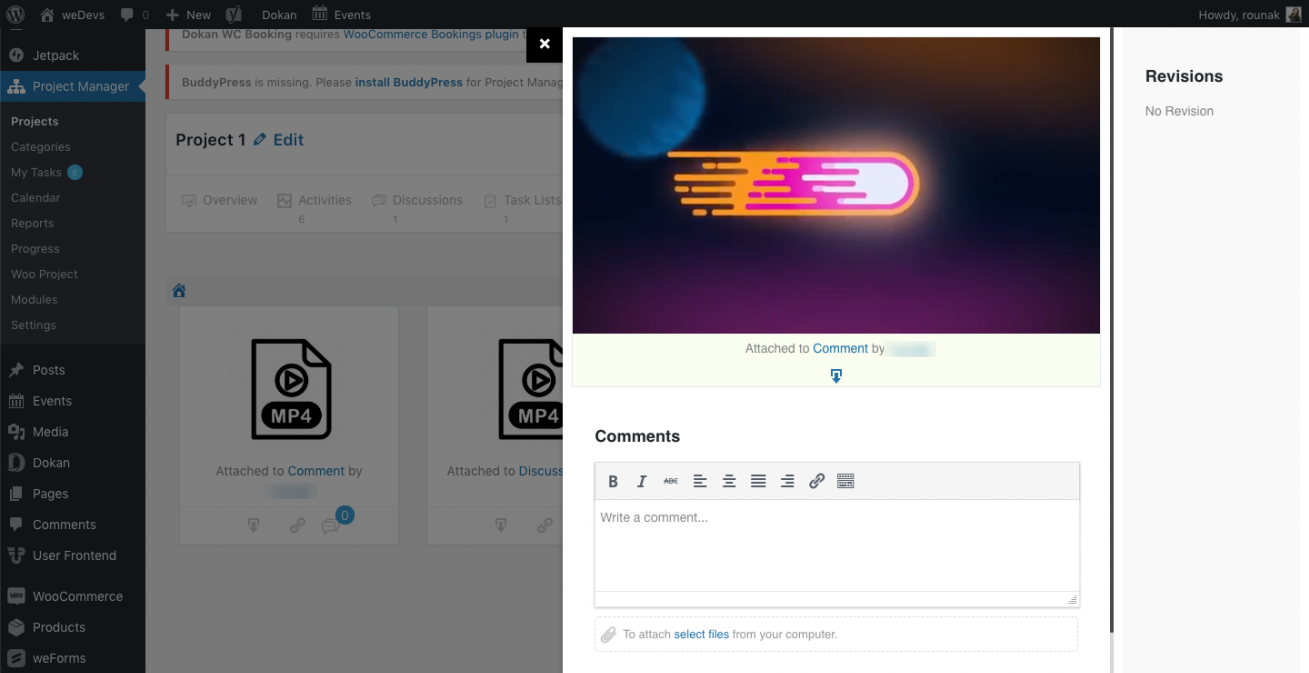Go to weDevs site home
This screenshot has width=1309, height=673.
[73, 14]
